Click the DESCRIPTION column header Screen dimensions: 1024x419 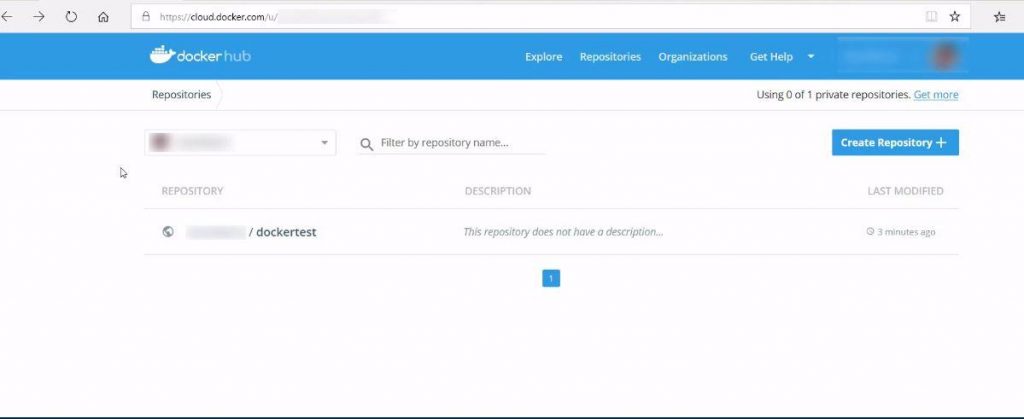pos(498,191)
